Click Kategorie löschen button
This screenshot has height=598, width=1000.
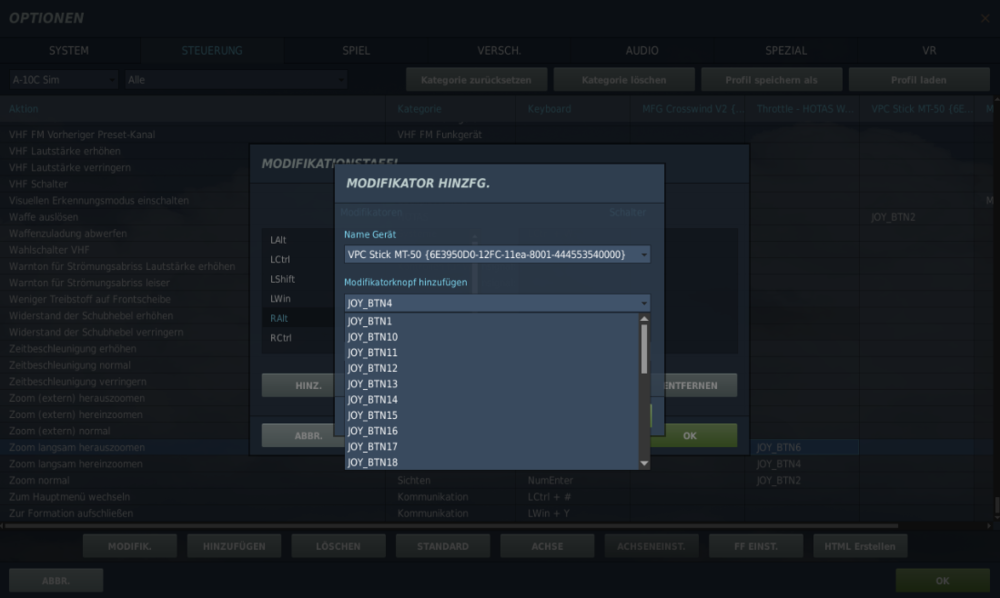point(624,80)
